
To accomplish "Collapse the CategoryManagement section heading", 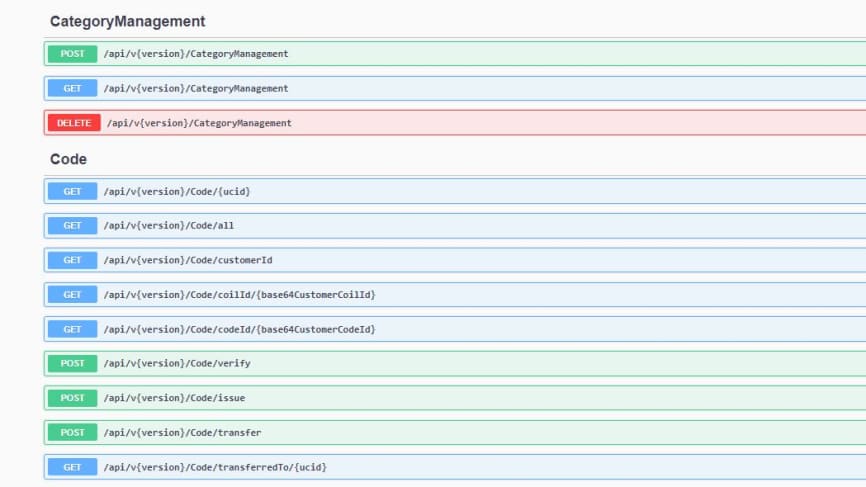I will click(128, 22).
